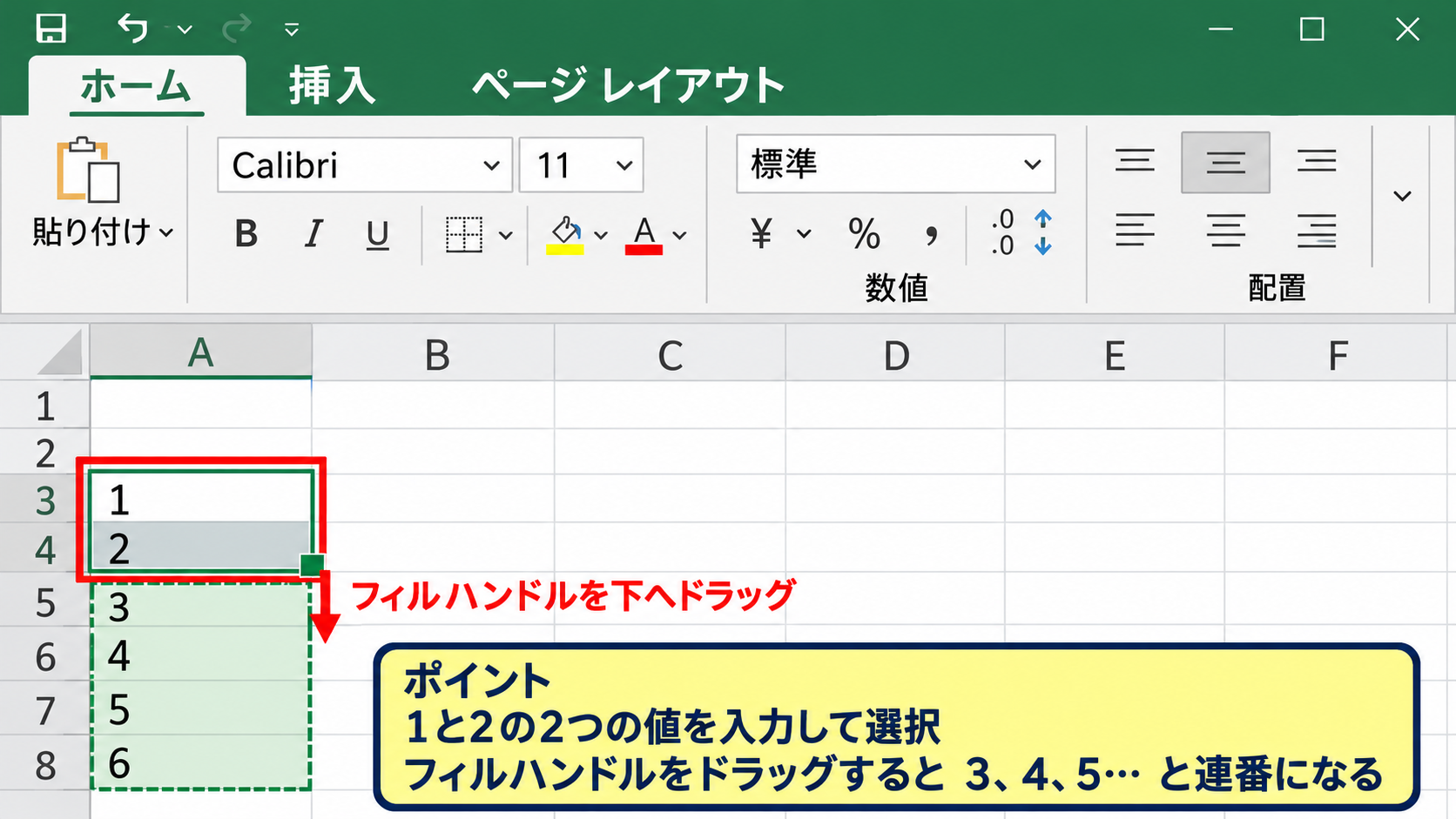Screen dimensions: 1456x819
Task: Apply percent style format
Action: click(864, 233)
